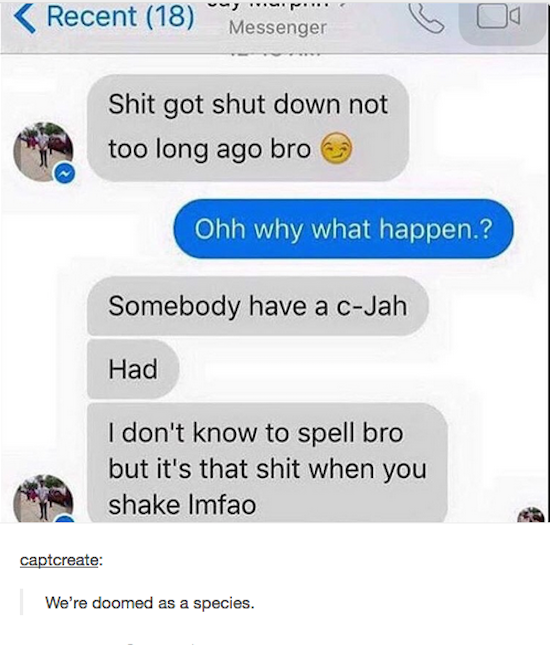This screenshot has height=645, width=550.
Task: Tap the Messenger badge on lower avatar
Action: 65,518
